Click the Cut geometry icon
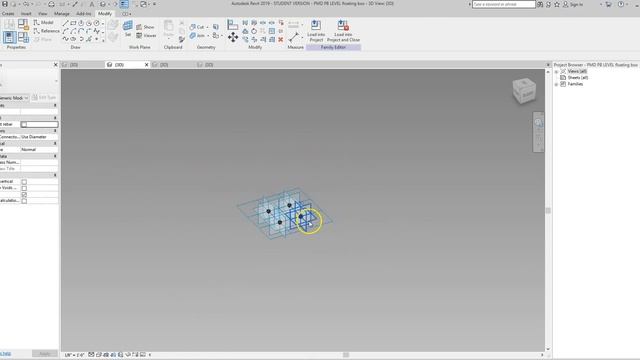This screenshot has height=360, width=640. pos(193,27)
